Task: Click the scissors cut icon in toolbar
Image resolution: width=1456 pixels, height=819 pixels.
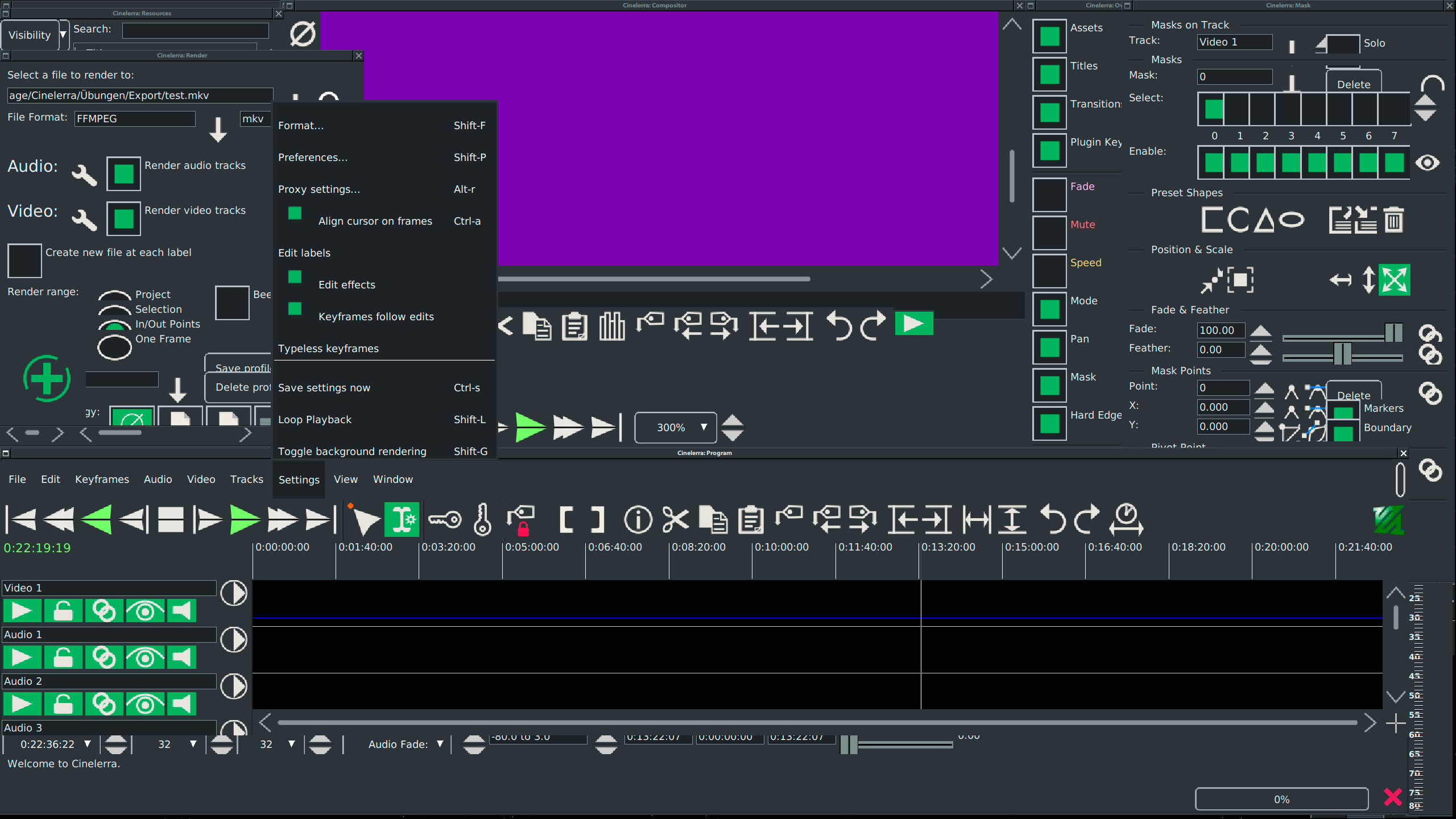Action: [x=676, y=519]
